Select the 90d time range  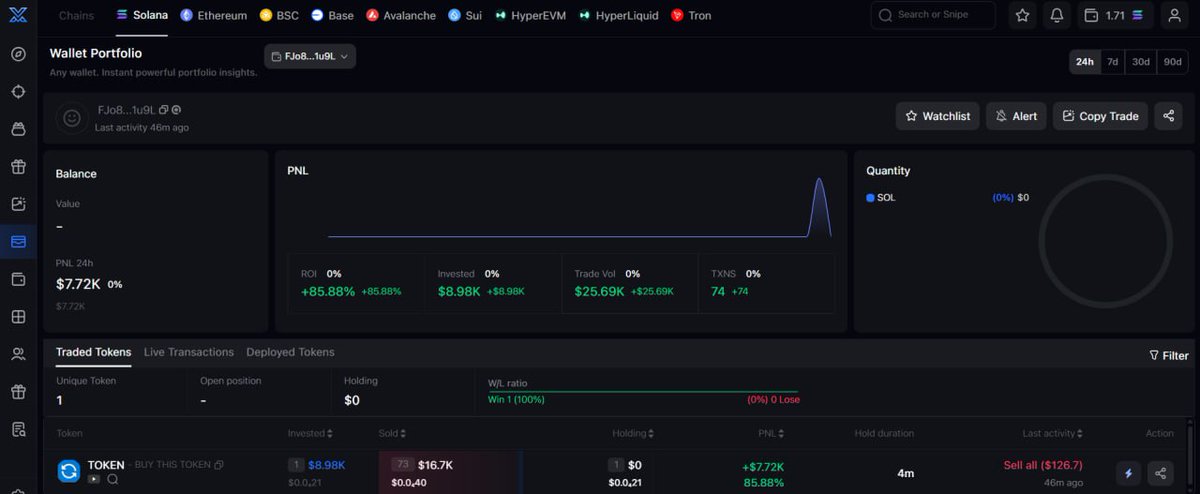(1172, 61)
